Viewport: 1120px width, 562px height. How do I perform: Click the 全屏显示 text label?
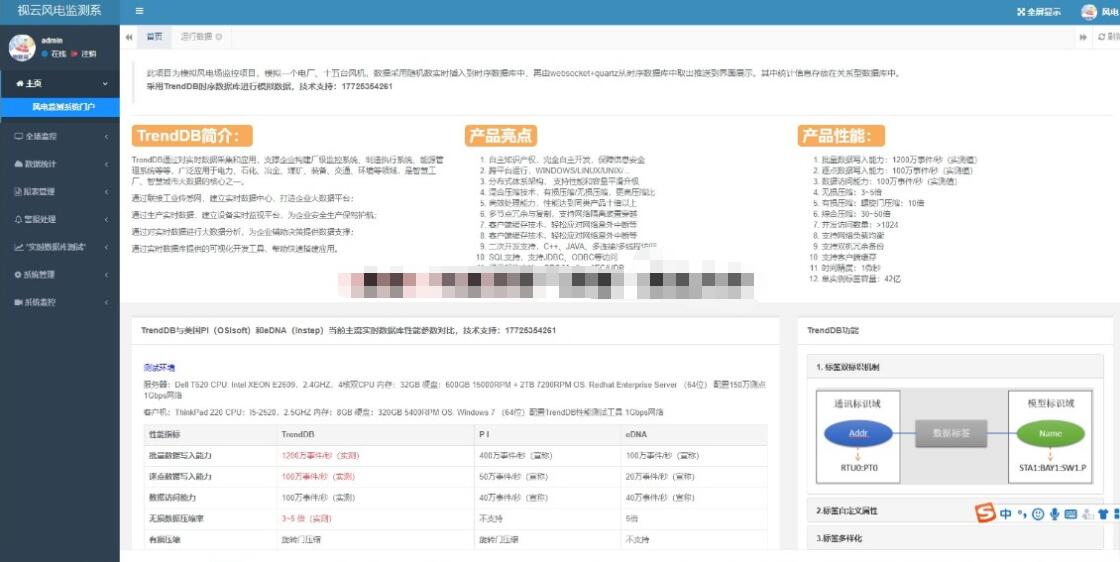1044,12
